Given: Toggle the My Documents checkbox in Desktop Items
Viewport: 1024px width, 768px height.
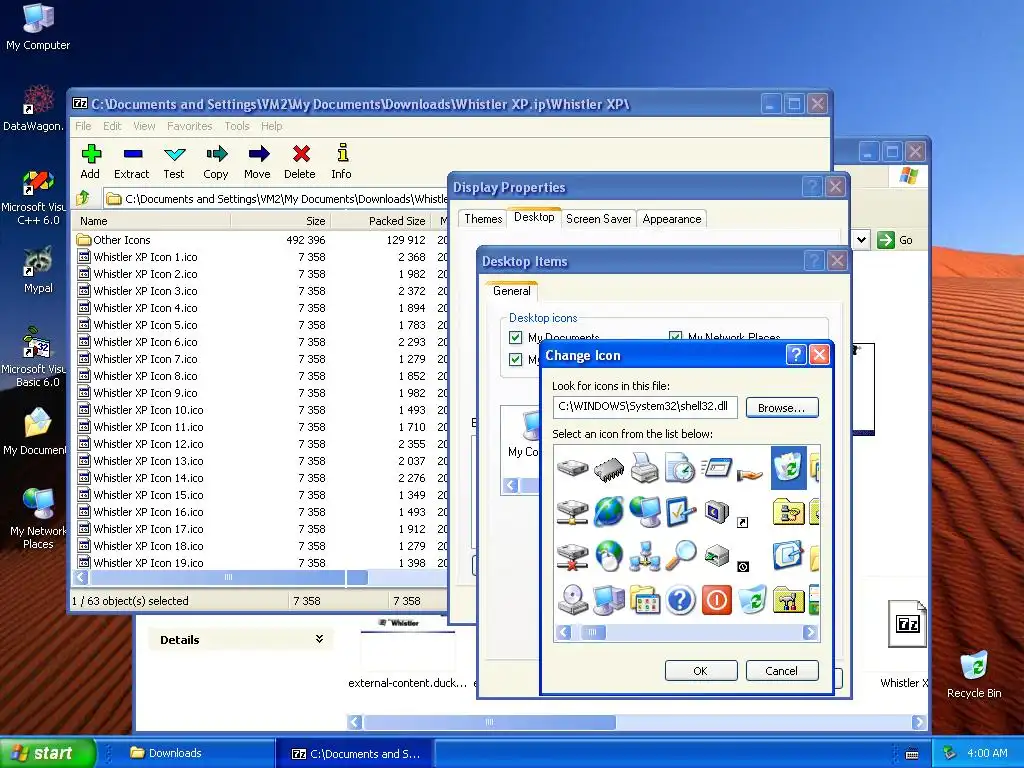Looking at the screenshot, I should click(515, 338).
